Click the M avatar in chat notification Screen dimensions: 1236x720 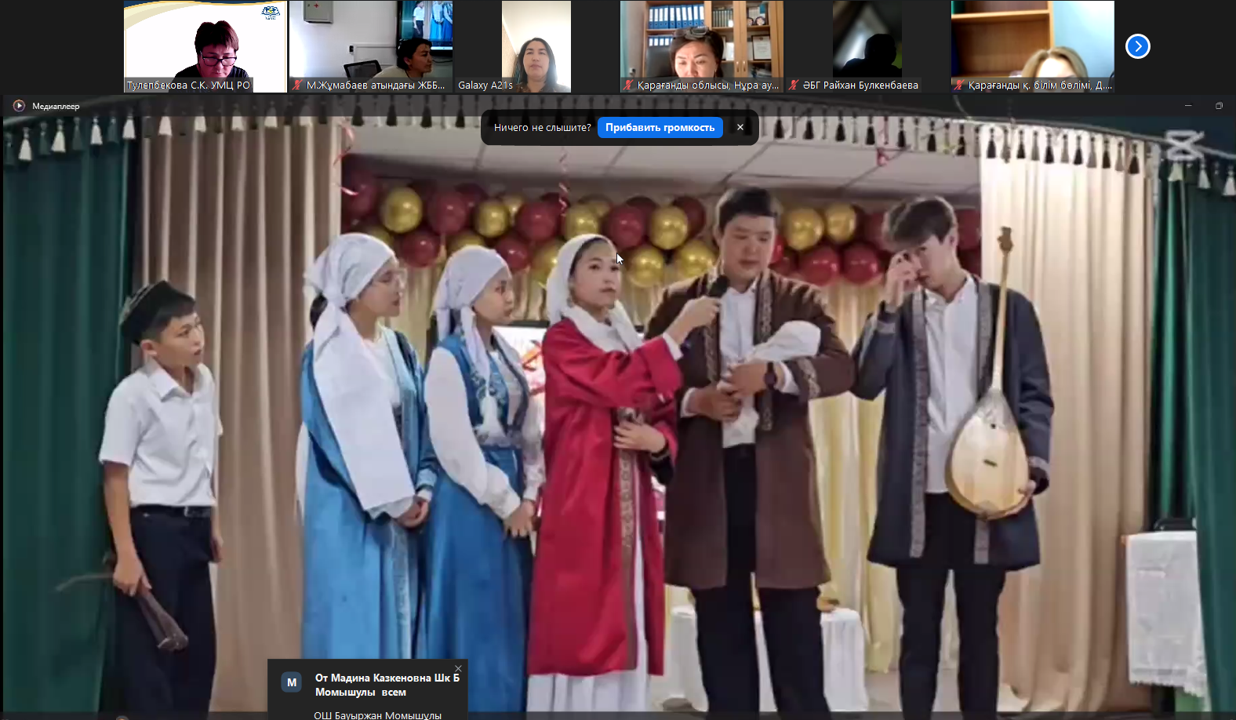tap(291, 682)
